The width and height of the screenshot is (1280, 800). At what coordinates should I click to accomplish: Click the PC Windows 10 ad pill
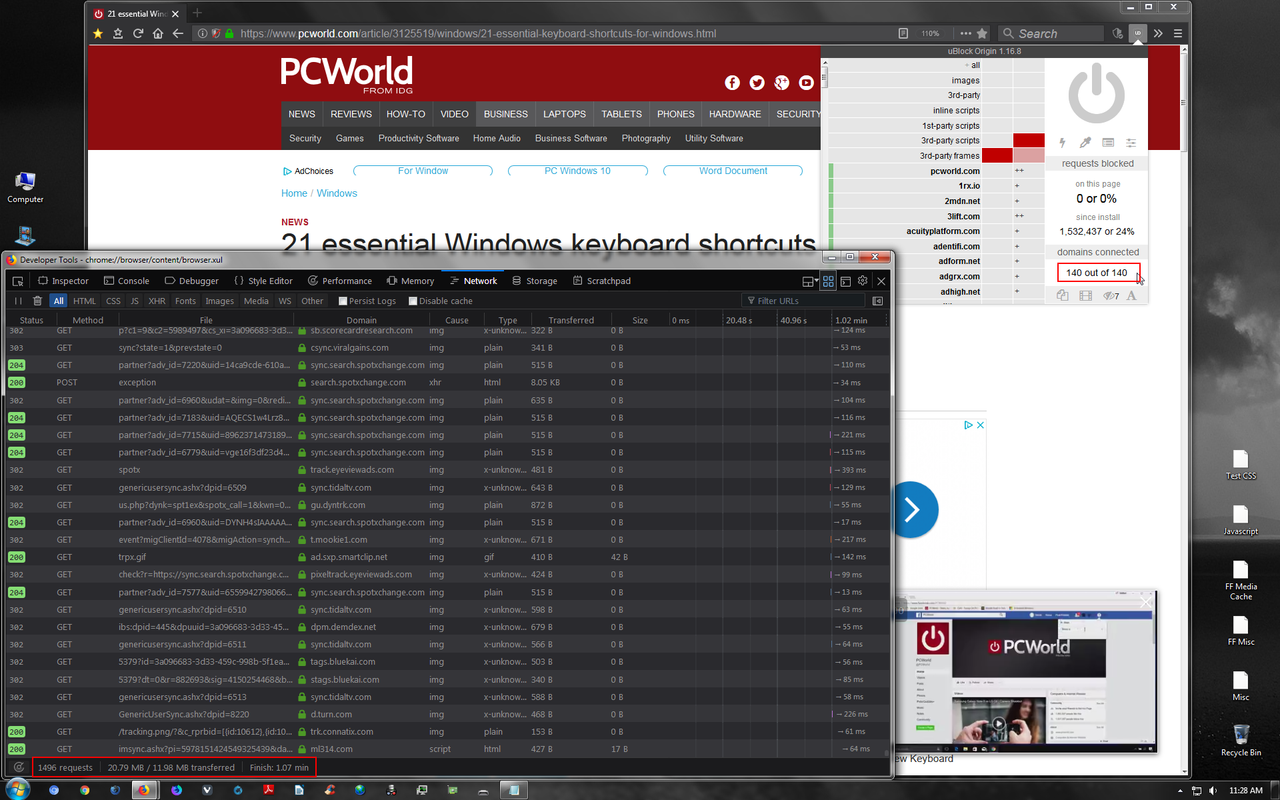pyautogui.click(x=577, y=171)
